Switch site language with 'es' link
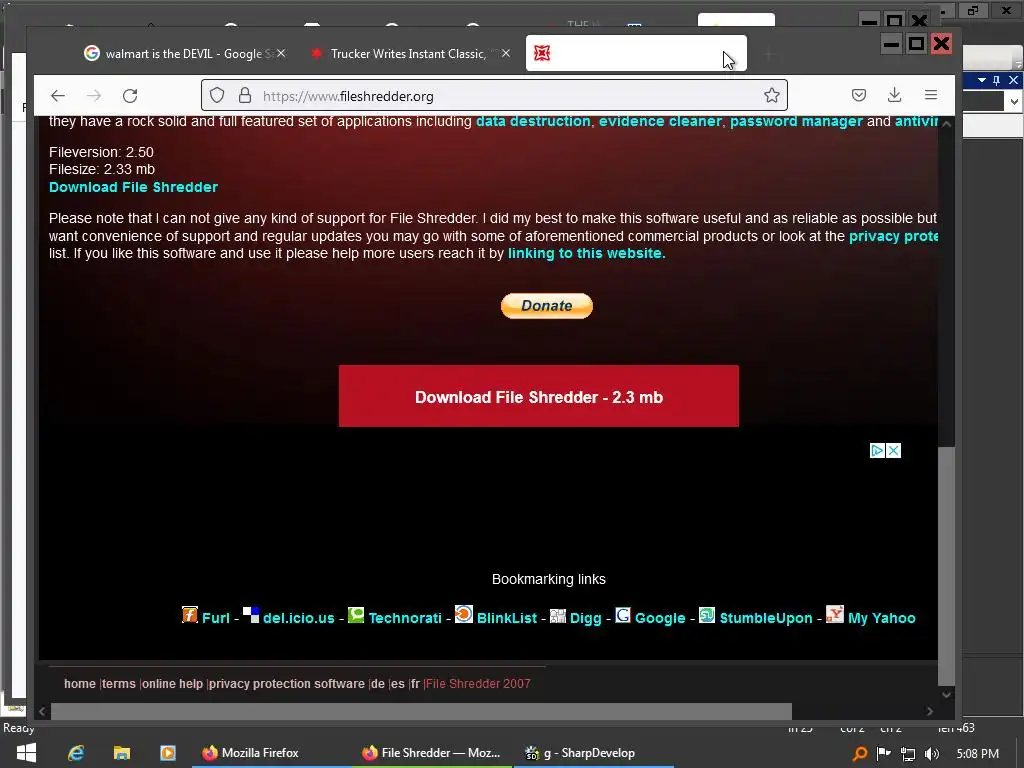This screenshot has width=1024, height=768. (x=398, y=684)
